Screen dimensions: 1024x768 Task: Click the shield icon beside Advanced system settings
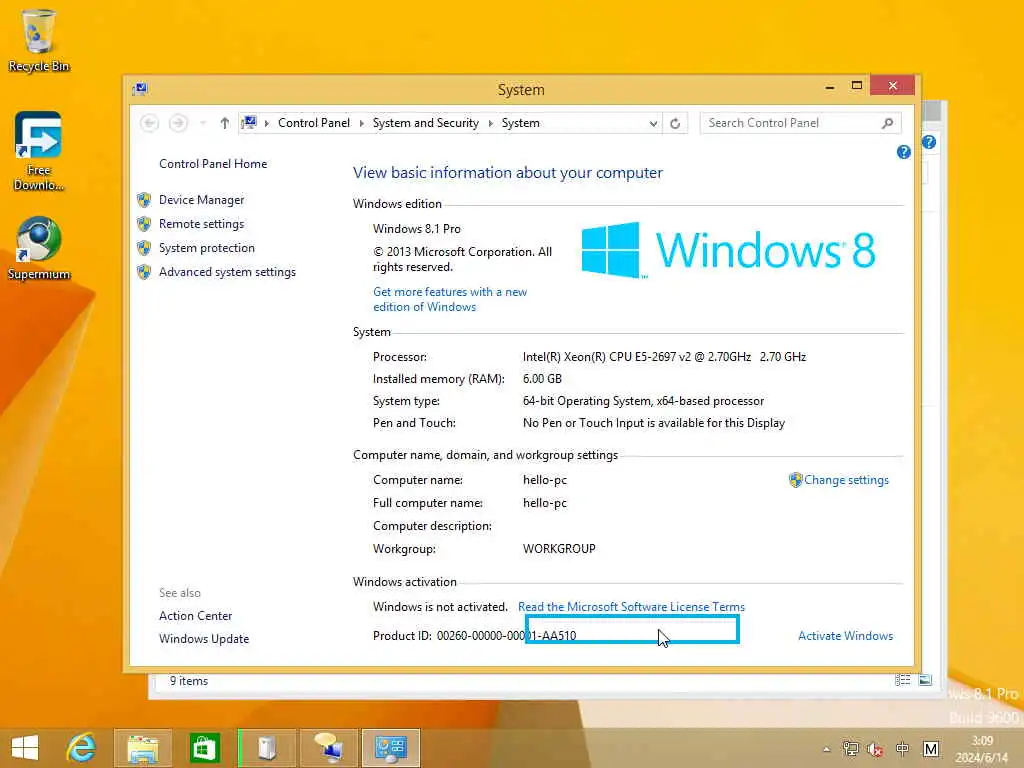pyautogui.click(x=144, y=272)
